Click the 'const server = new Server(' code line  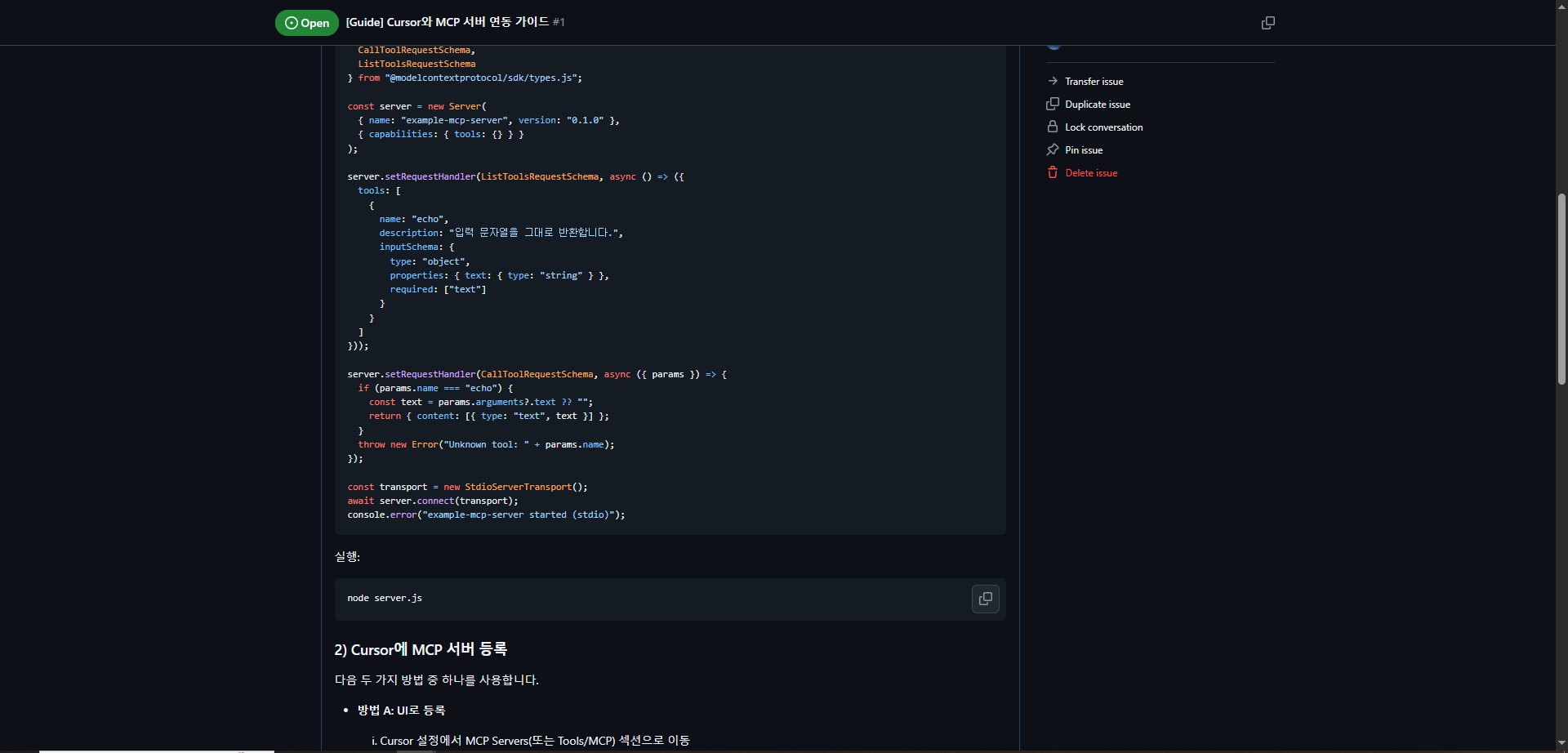[x=416, y=107]
